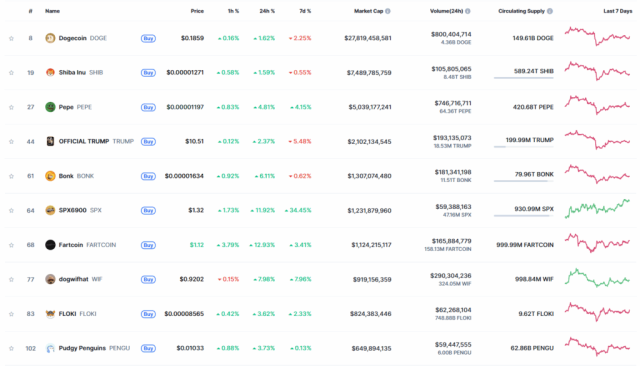Image resolution: width=640 pixels, height=366 pixels.
Task: Sort the table by 24h % column
Action: (x=267, y=11)
